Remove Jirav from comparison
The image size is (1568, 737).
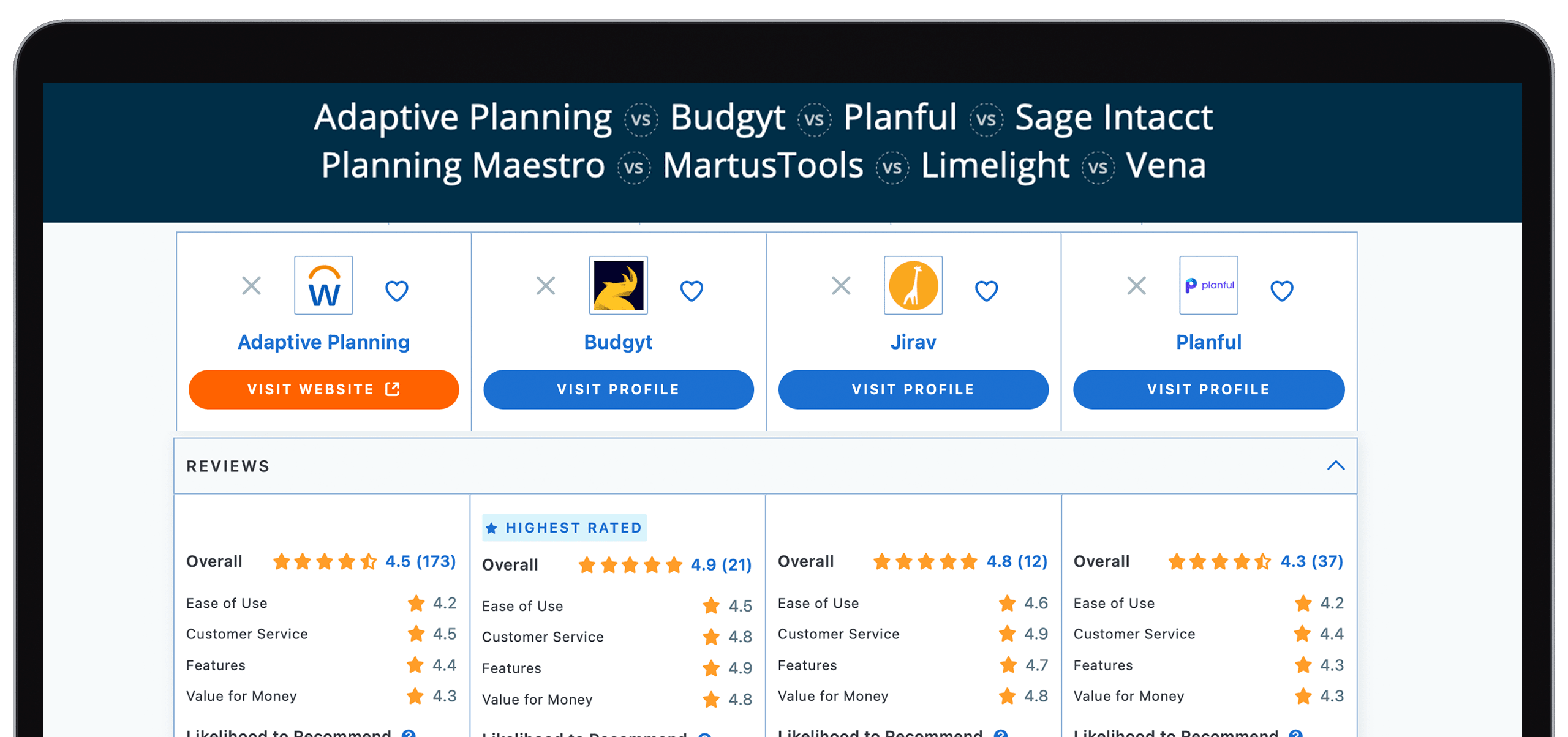pyautogui.click(x=841, y=285)
